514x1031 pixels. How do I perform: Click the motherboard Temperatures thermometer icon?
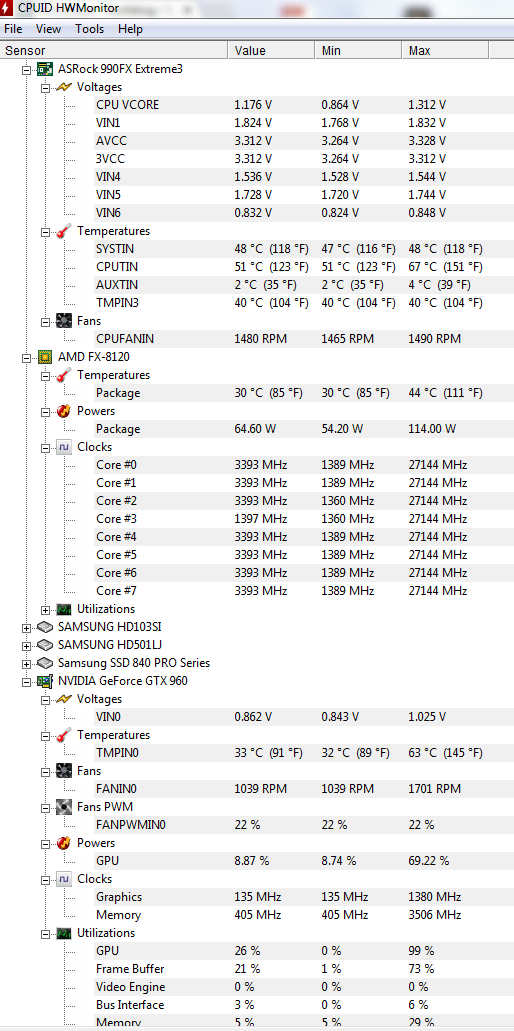64,231
